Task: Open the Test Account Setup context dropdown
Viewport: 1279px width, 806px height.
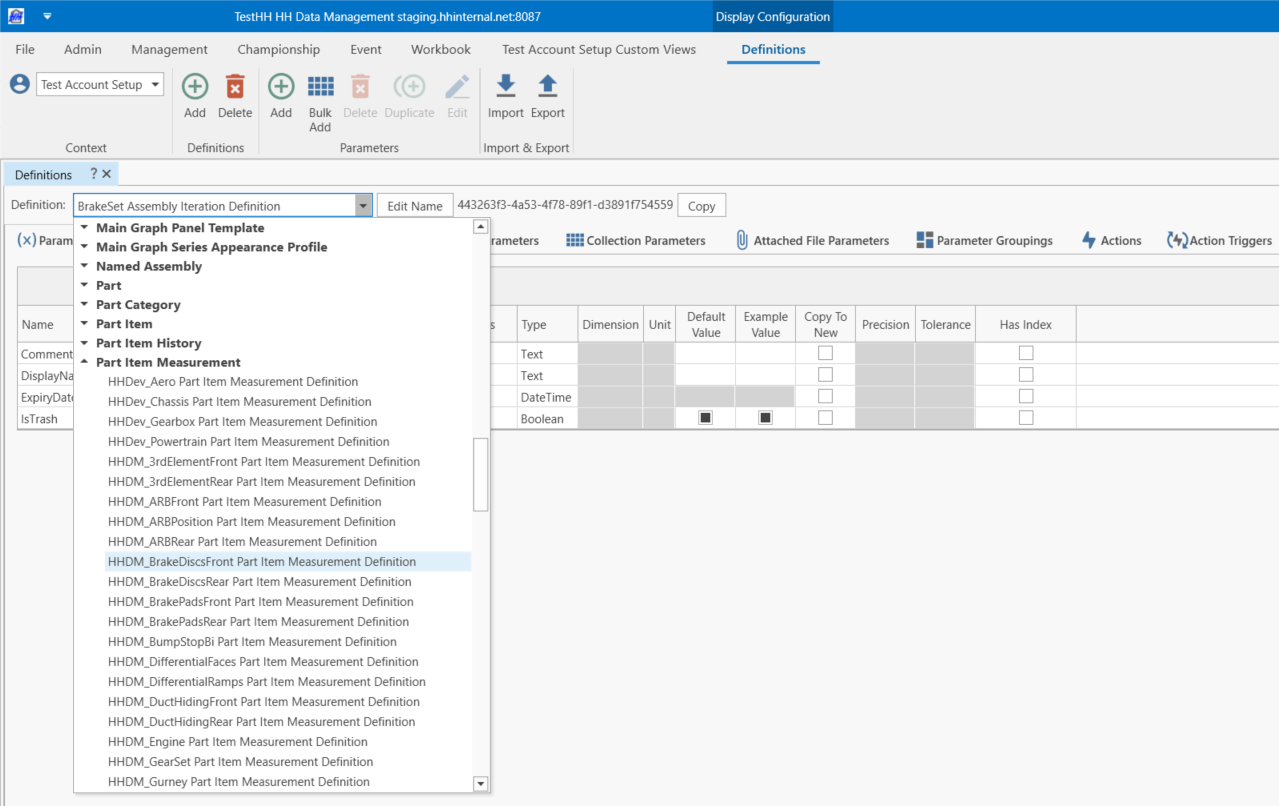Action: click(x=156, y=85)
